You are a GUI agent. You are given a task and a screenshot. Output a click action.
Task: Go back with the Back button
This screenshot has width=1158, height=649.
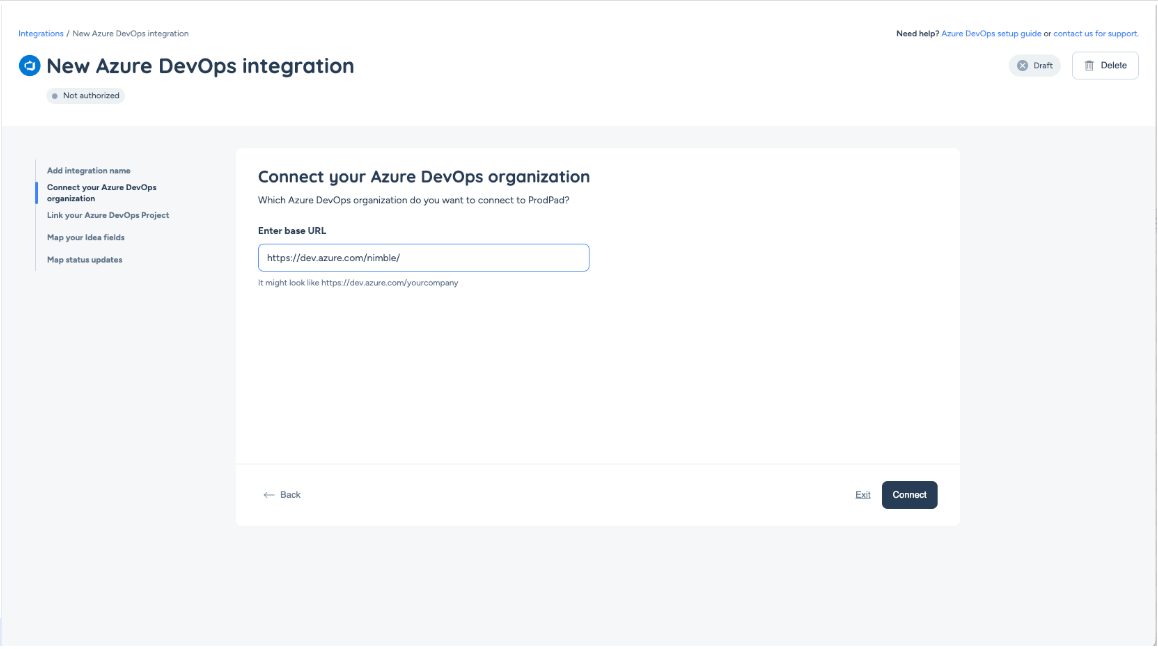point(282,495)
